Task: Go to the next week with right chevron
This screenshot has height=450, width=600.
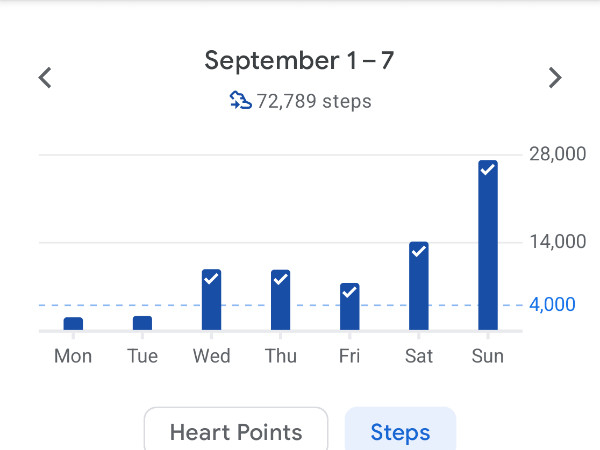Action: pyautogui.click(x=555, y=78)
